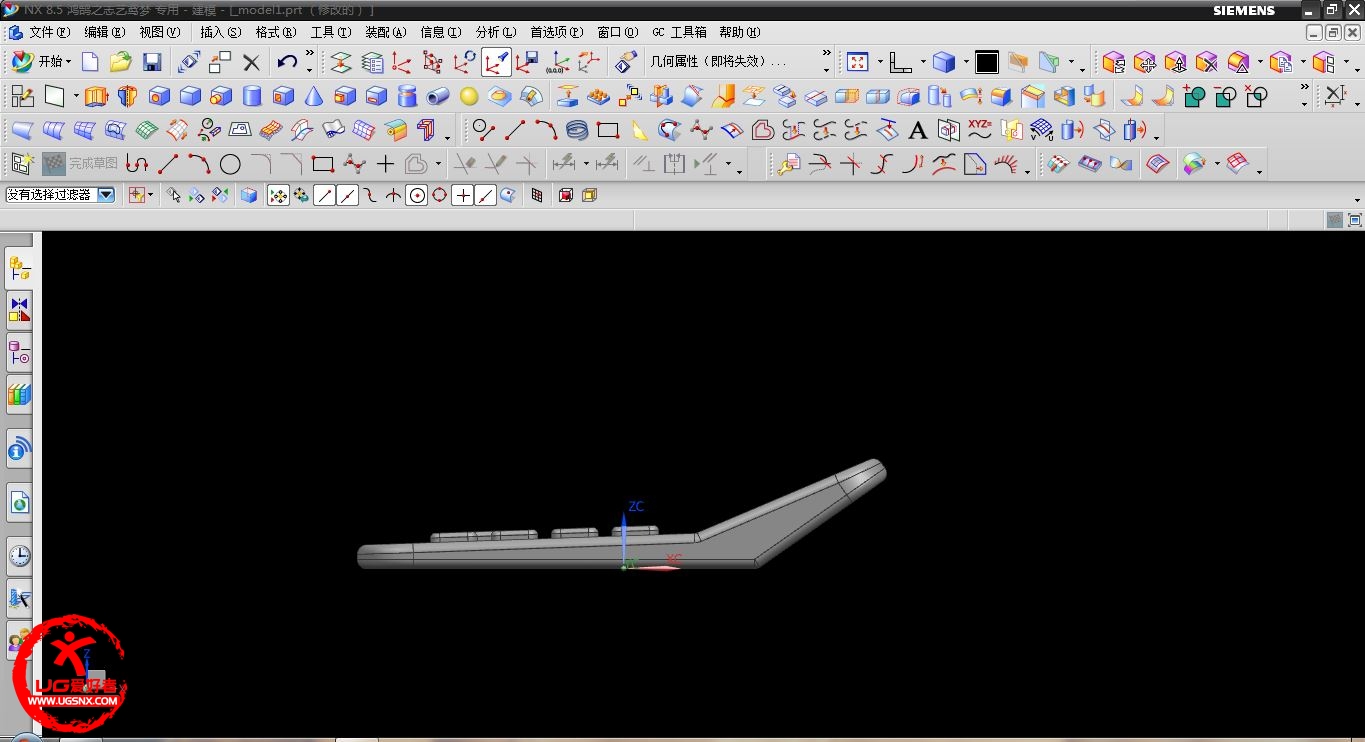The image size is (1365, 742).
Task: Click the Intersect boolean icon
Action: (x=1256, y=97)
